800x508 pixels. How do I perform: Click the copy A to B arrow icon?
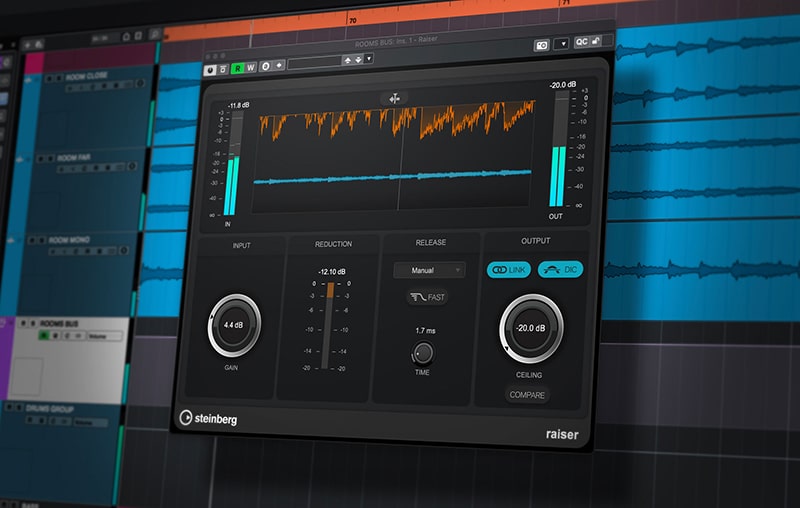(x=279, y=65)
